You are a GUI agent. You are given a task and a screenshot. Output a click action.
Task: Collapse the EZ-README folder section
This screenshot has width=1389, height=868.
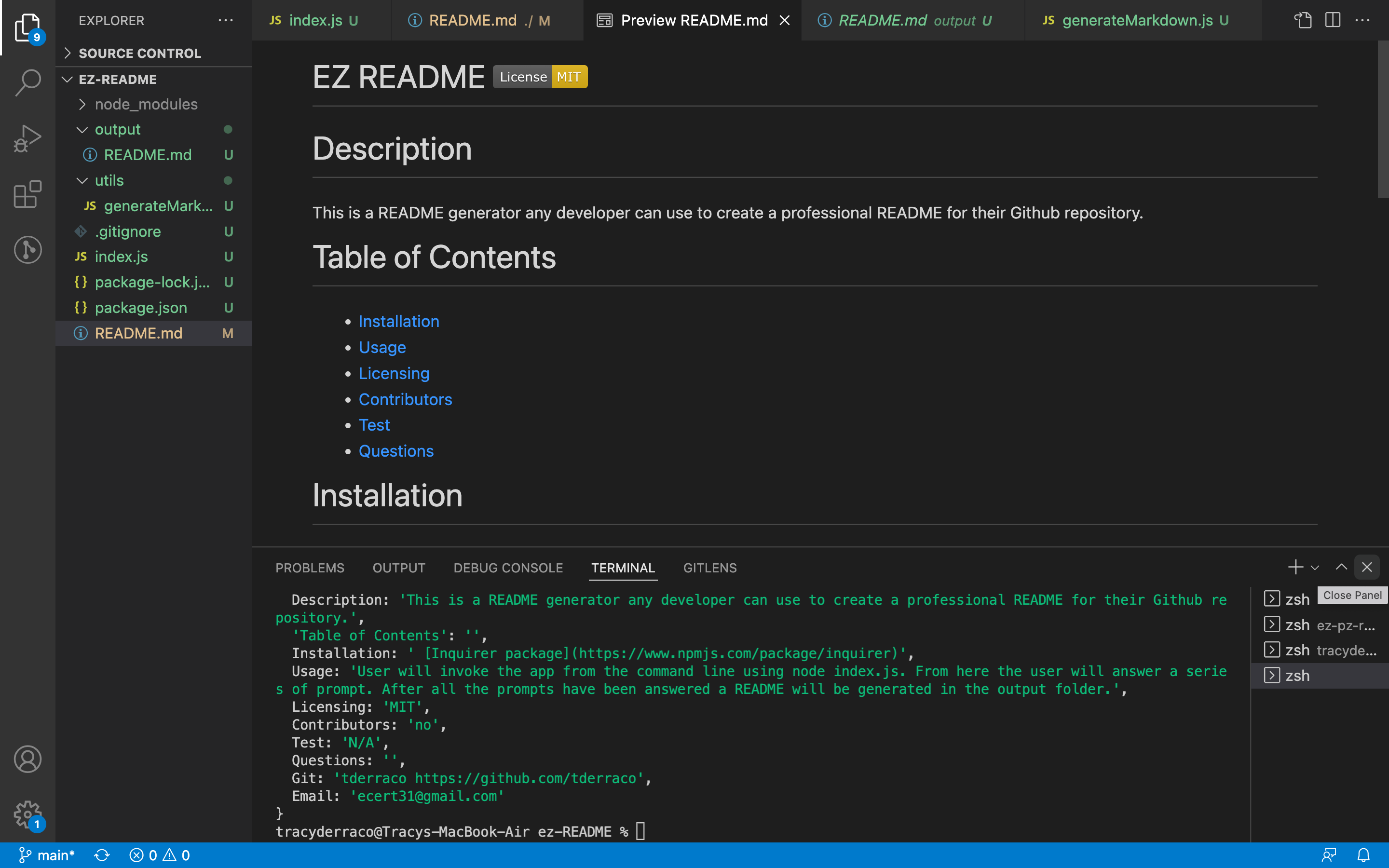click(154, 79)
